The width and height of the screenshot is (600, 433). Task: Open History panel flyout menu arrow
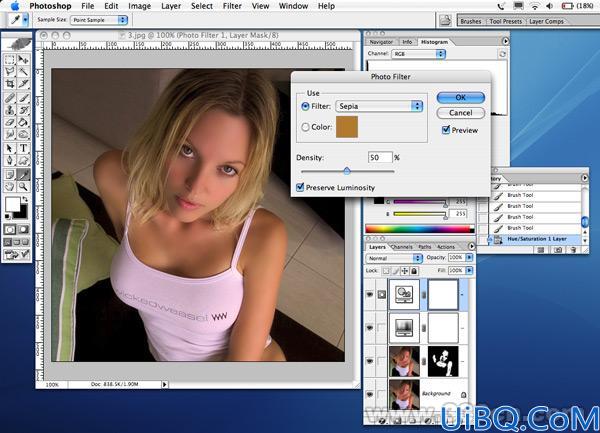point(584,177)
